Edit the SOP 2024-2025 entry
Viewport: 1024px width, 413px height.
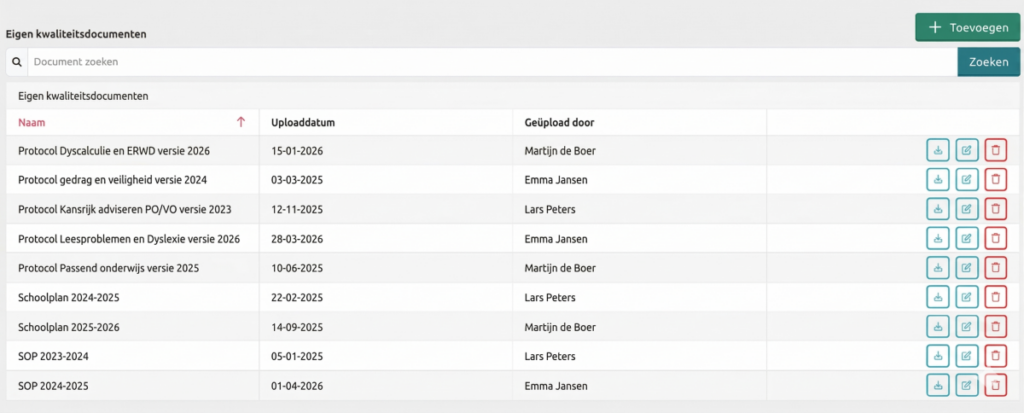pos(967,386)
